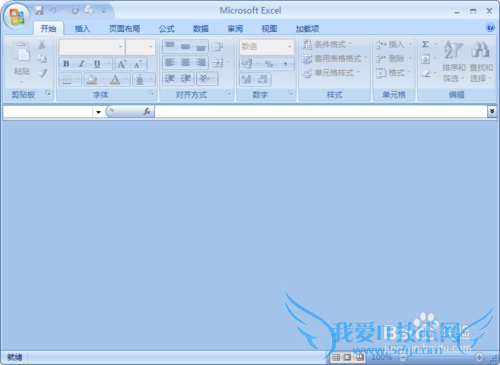Viewport: 500px width, 365px height.
Task: Click the Merge and Center icon
Action: pyautogui.click(x=218, y=62)
